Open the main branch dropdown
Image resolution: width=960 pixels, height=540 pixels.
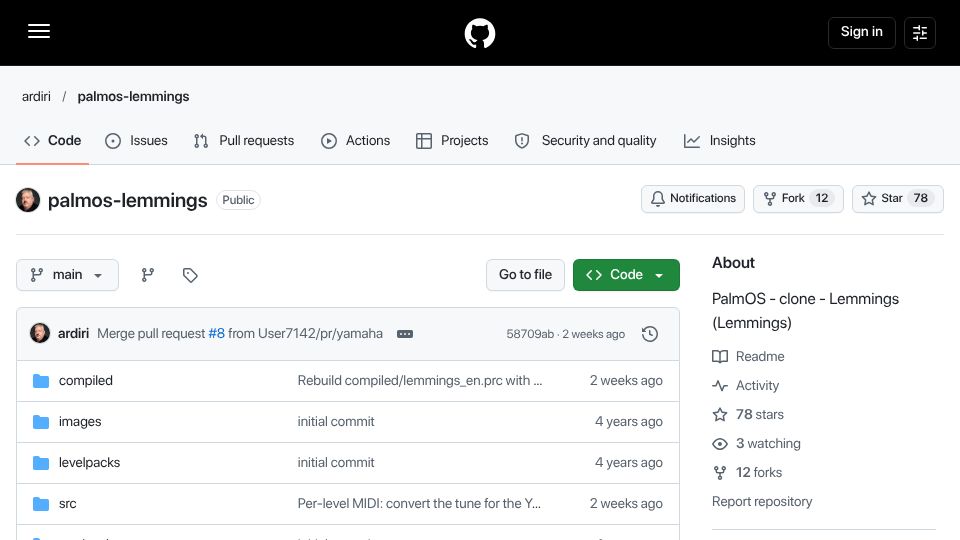point(67,275)
